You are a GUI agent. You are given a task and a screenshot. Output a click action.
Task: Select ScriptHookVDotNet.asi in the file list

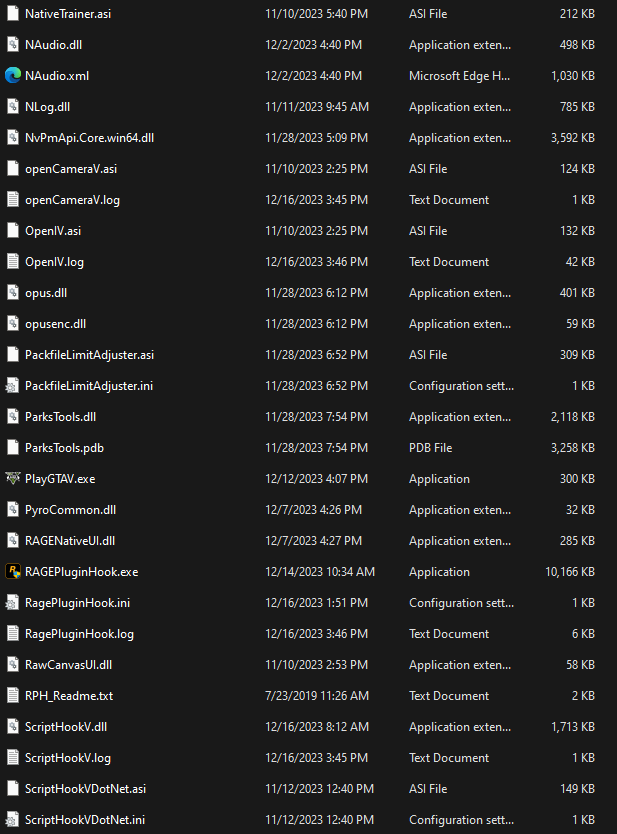pos(85,789)
